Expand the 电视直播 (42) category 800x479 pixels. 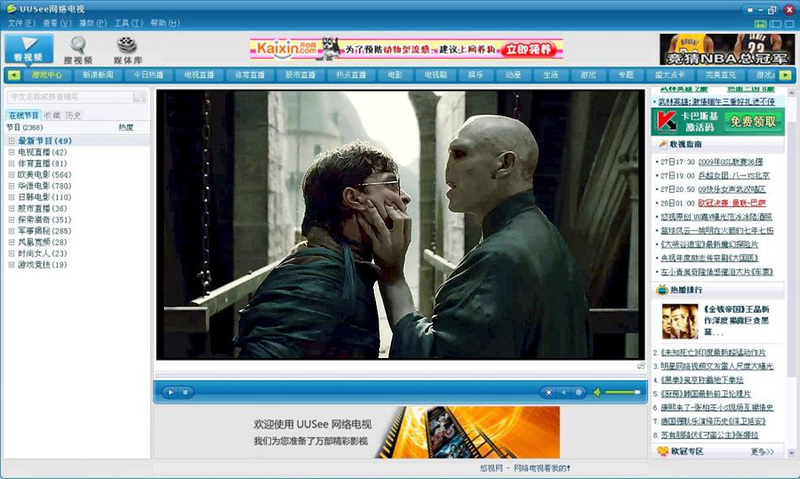coord(11,152)
